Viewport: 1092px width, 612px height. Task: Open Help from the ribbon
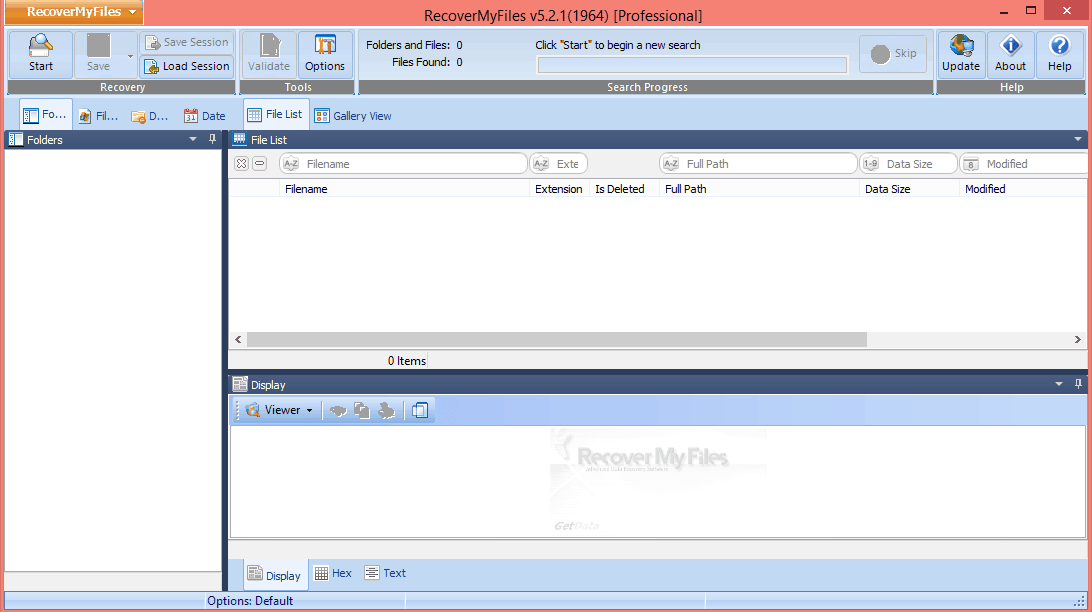(1060, 54)
